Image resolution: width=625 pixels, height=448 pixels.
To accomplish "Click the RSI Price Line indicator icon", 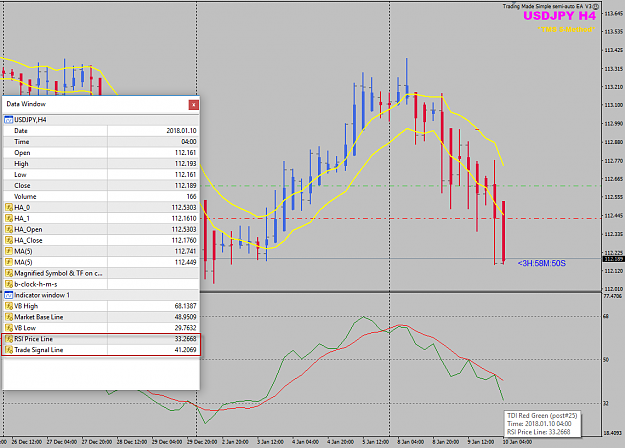I will coord(9,339).
